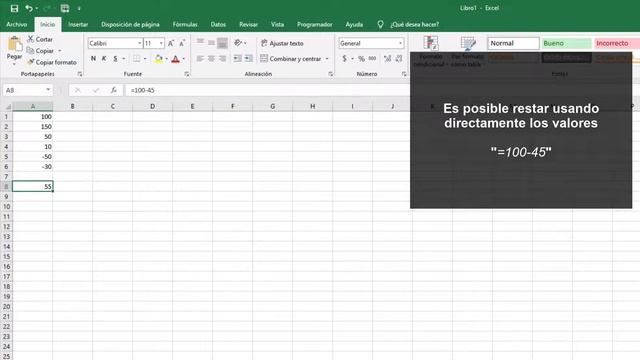Open the undo history dropdown arrow
The width and height of the screenshot is (640, 360).
point(37,9)
